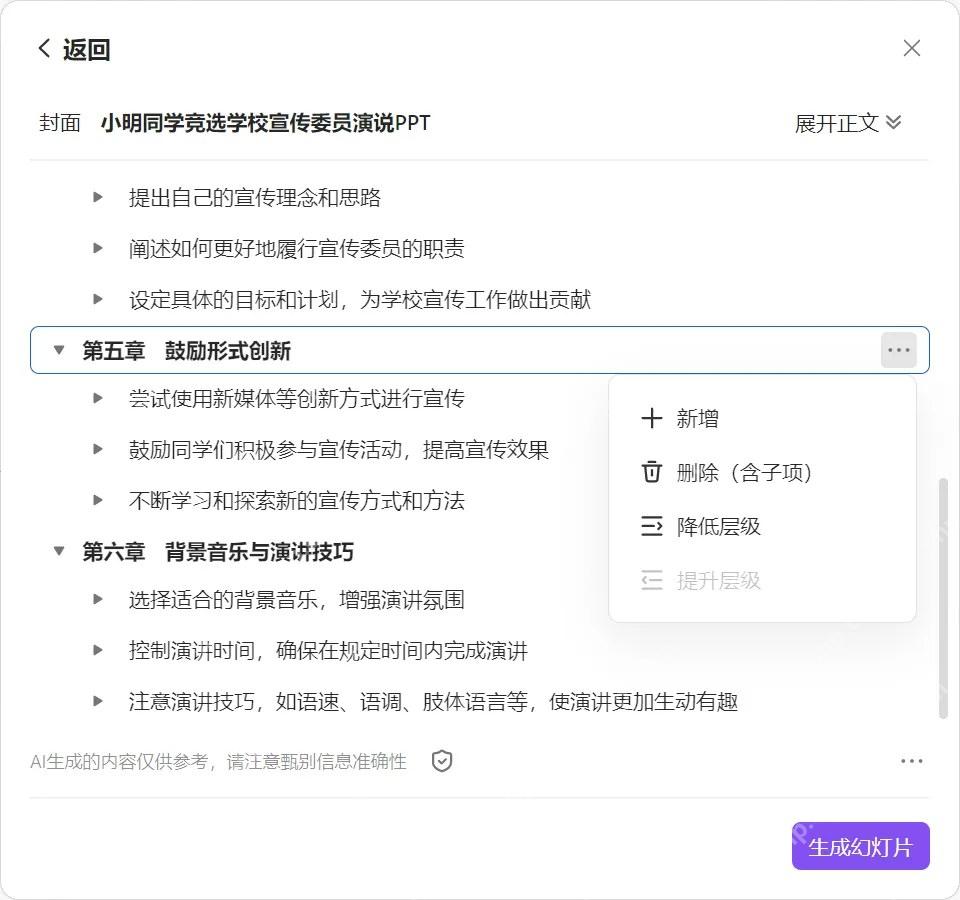Click text 阐述如何更好地履行宣传委员的职责

click(297, 249)
